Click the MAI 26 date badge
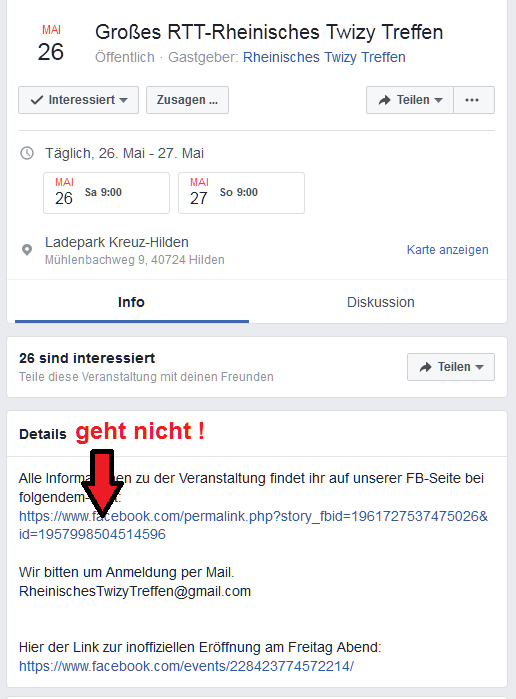The width and height of the screenshot is (516, 699). (x=51, y=43)
